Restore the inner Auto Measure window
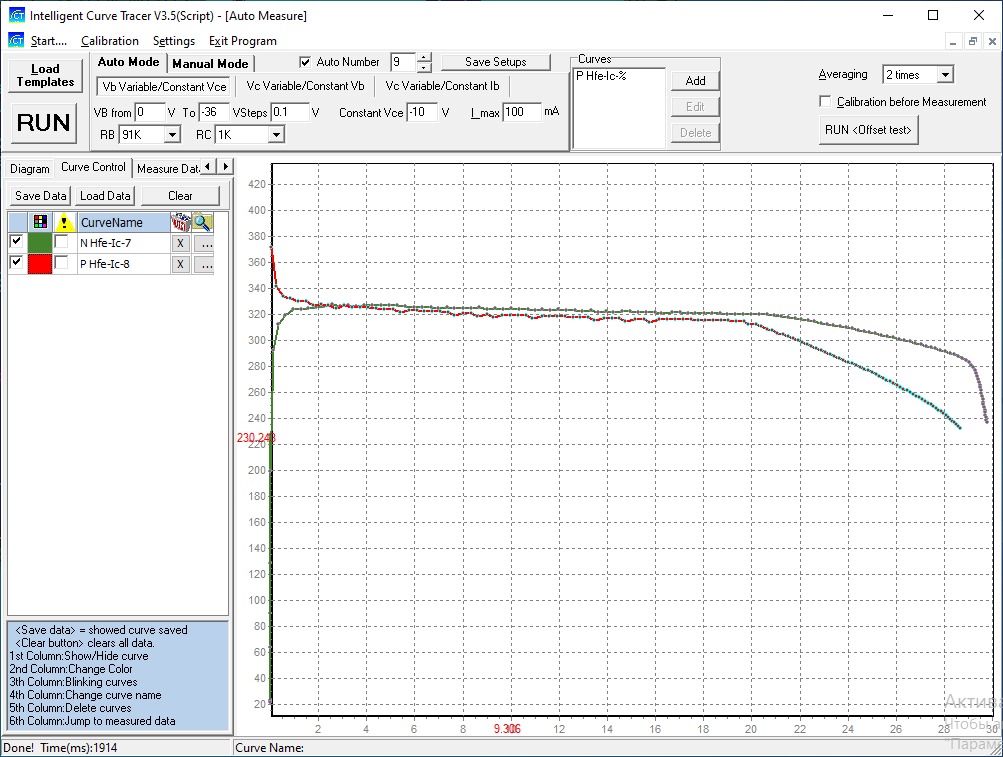 click(x=973, y=42)
